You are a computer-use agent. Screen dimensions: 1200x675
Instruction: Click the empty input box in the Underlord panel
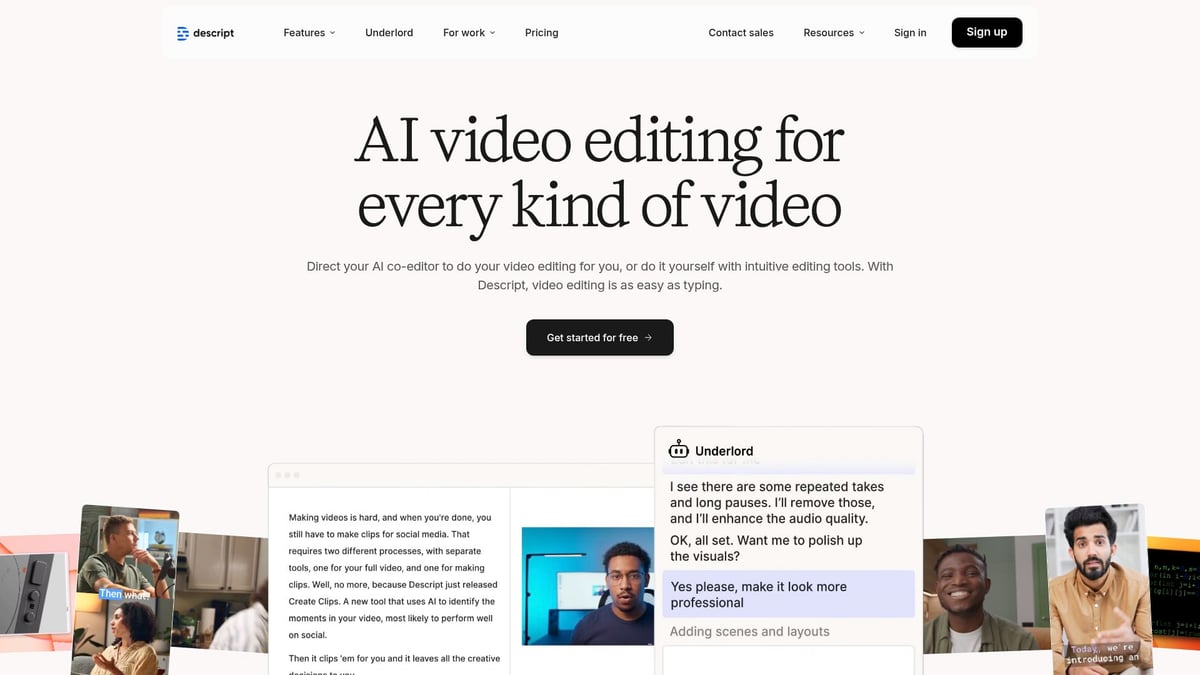click(x=788, y=662)
